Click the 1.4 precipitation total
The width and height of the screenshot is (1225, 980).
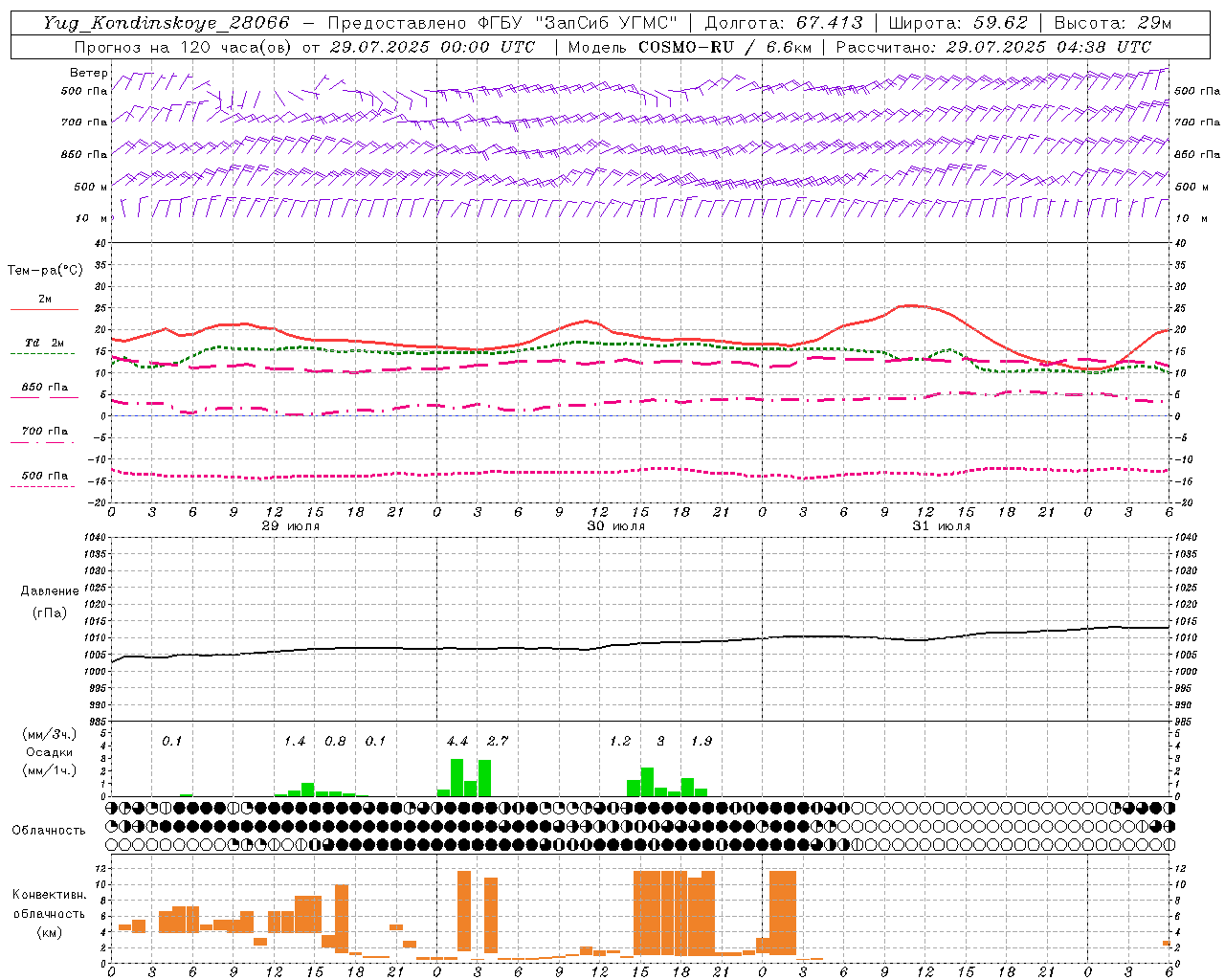(295, 742)
